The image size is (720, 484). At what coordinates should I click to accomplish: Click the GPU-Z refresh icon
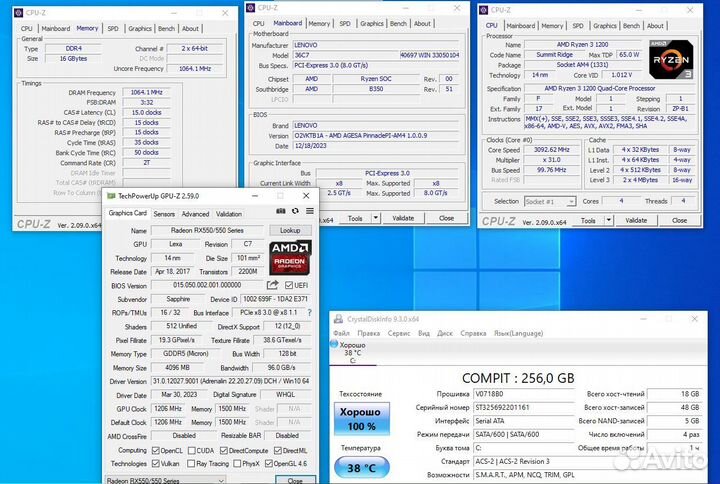click(295, 211)
